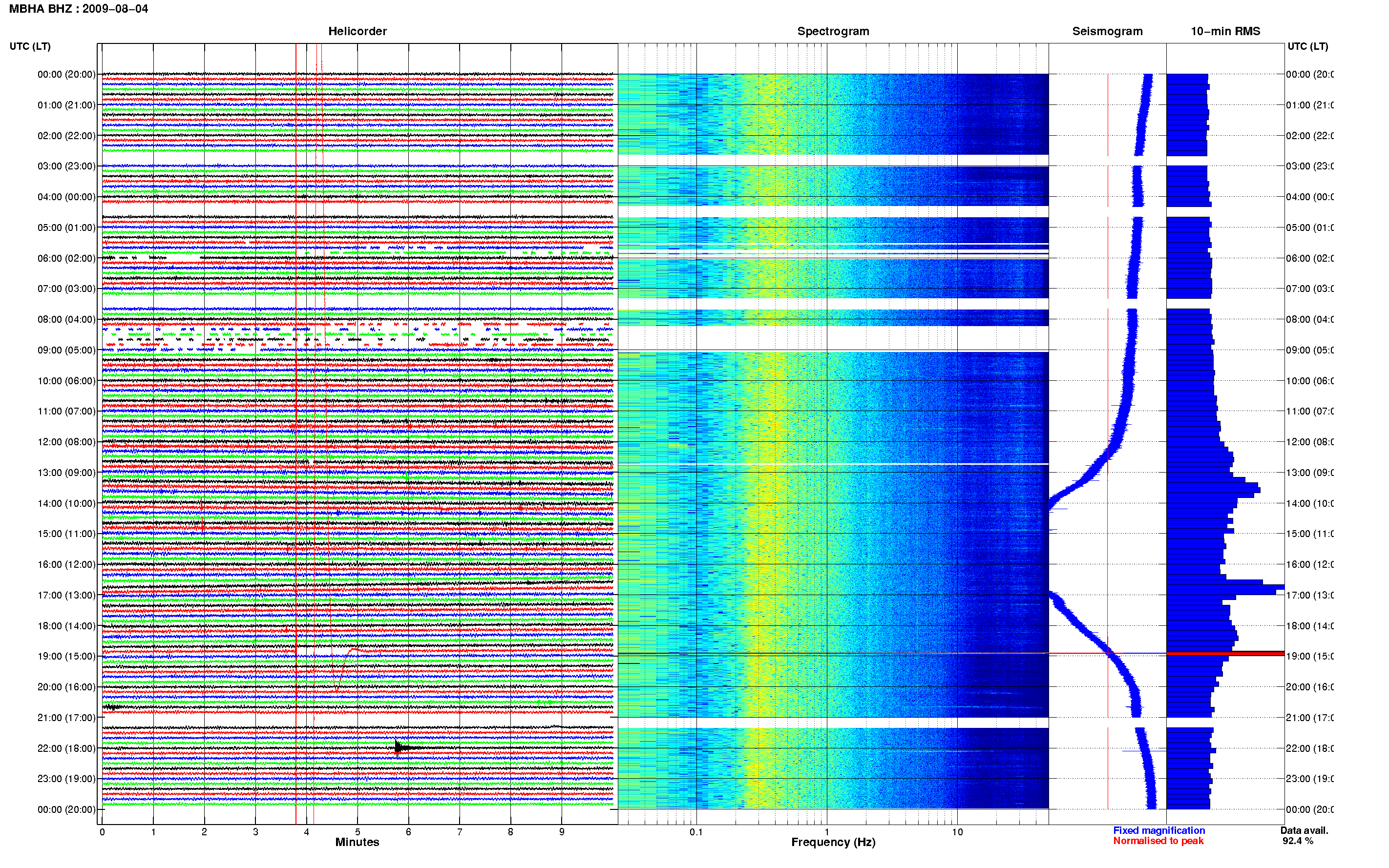Click the left '05:00 (01:00)' time label

click(66, 227)
